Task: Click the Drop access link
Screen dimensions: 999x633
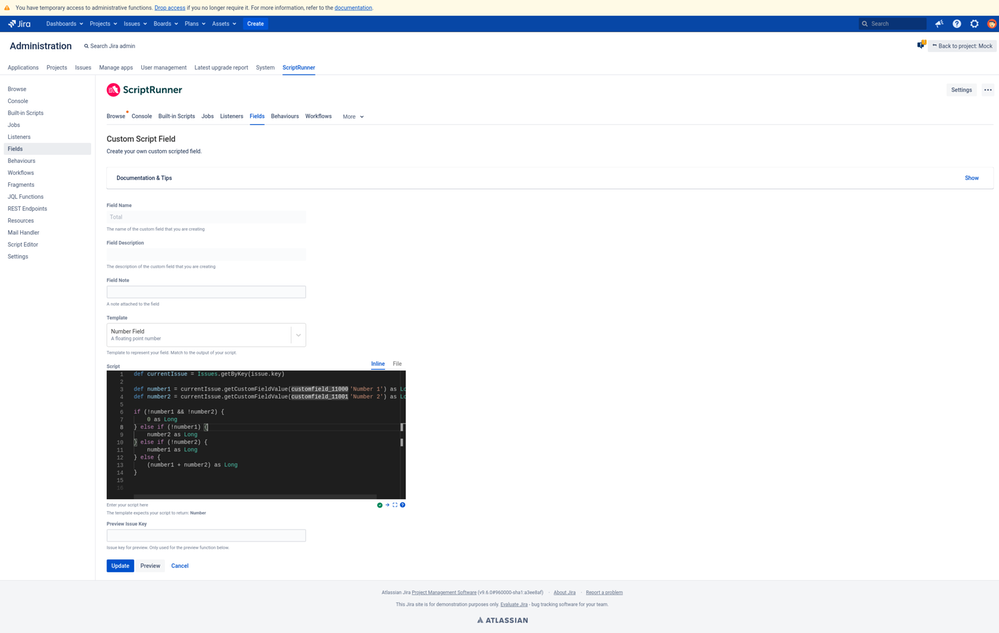Action: point(170,8)
